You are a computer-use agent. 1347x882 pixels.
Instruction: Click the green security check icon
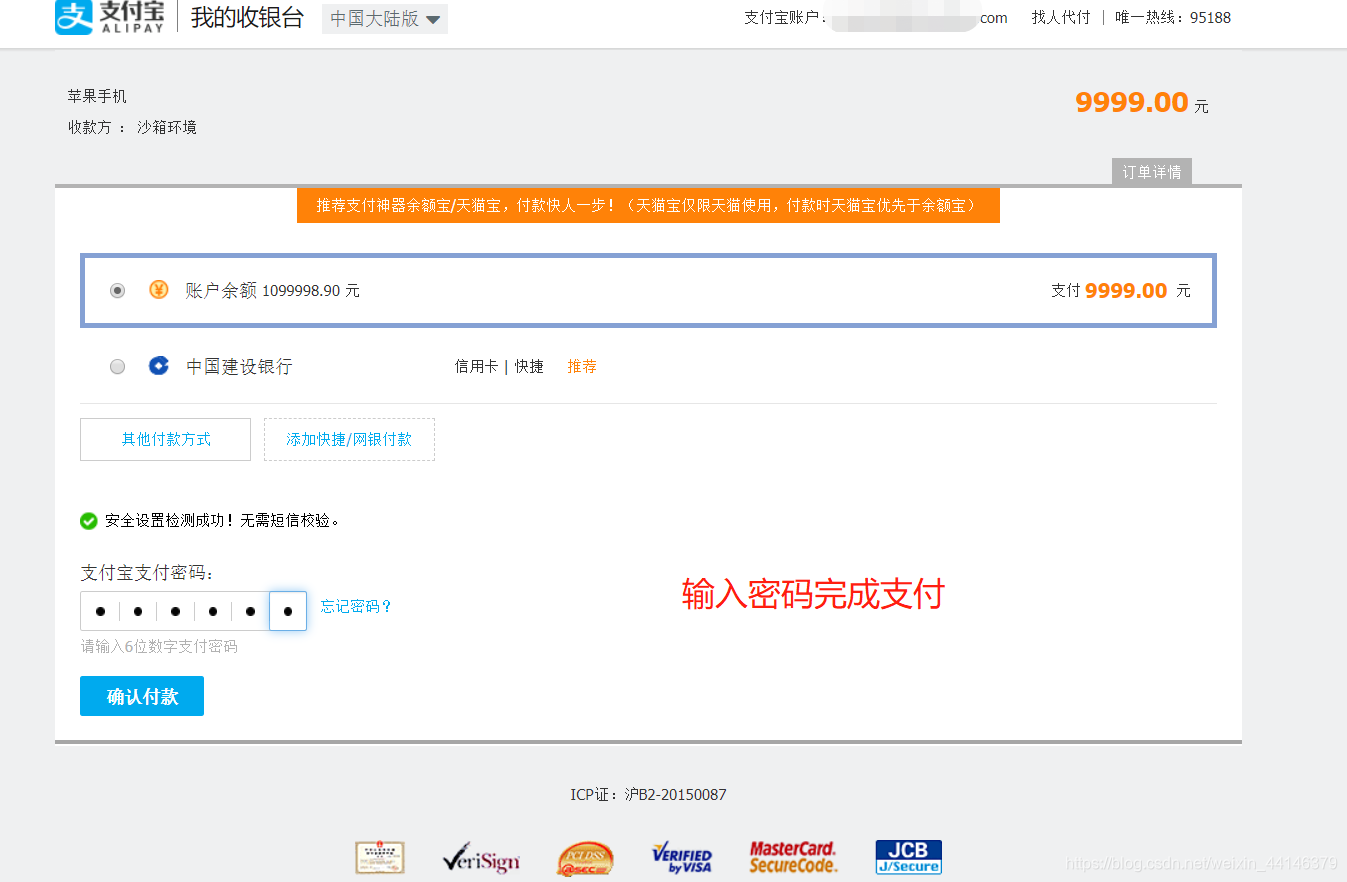(89, 521)
